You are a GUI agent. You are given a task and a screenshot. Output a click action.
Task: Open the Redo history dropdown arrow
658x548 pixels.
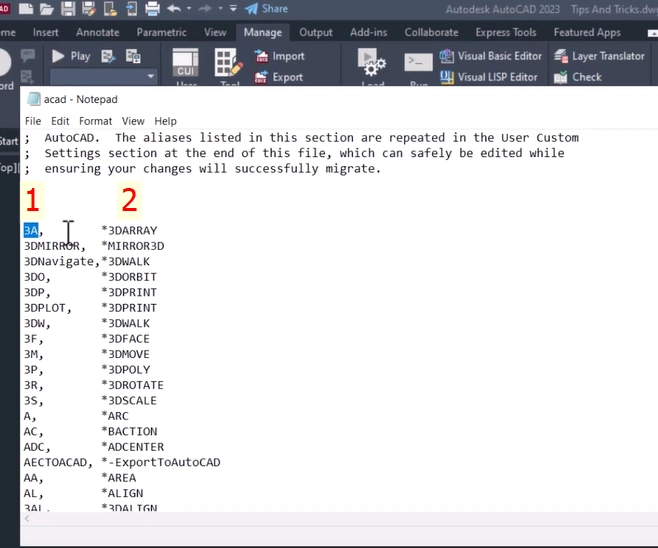220,8
